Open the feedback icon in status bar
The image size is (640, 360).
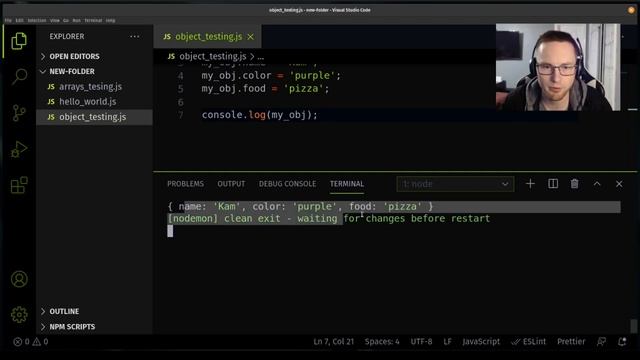pyautogui.click(x=601, y=342)
